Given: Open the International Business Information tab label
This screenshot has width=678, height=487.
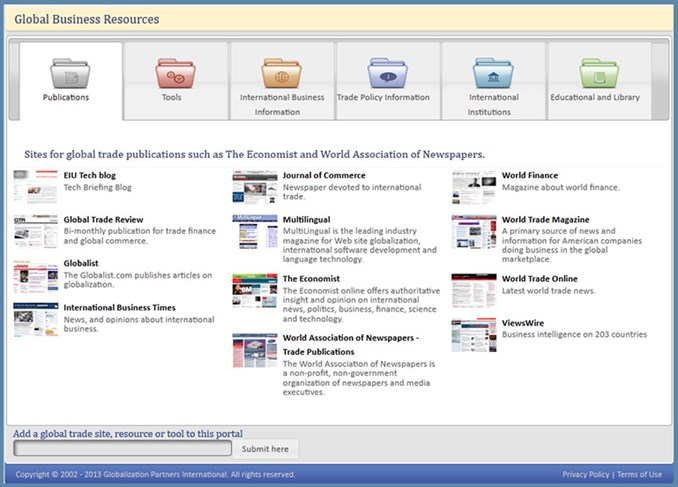Looking at the screenshot, I should (x=282, y=104).
